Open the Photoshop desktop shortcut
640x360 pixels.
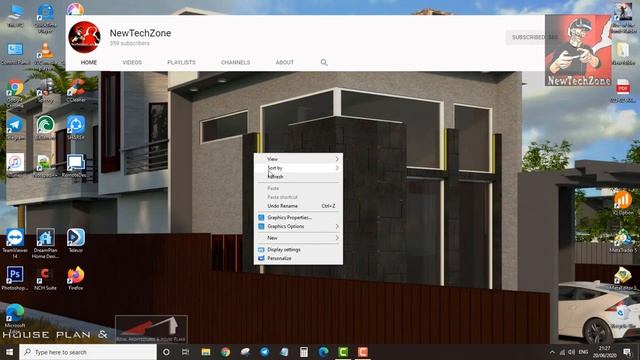click(15, 278)
